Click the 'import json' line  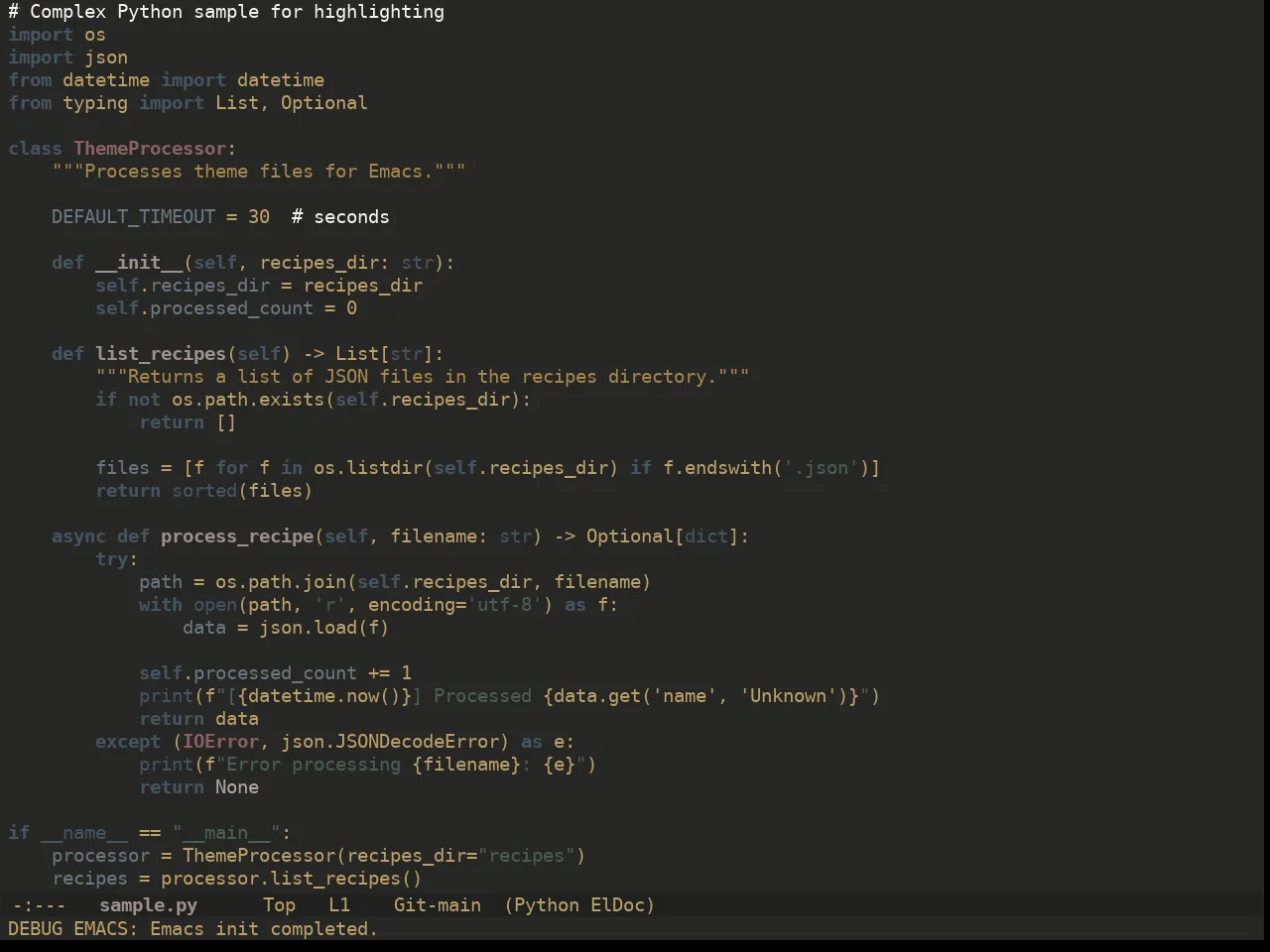click(67, 58)
